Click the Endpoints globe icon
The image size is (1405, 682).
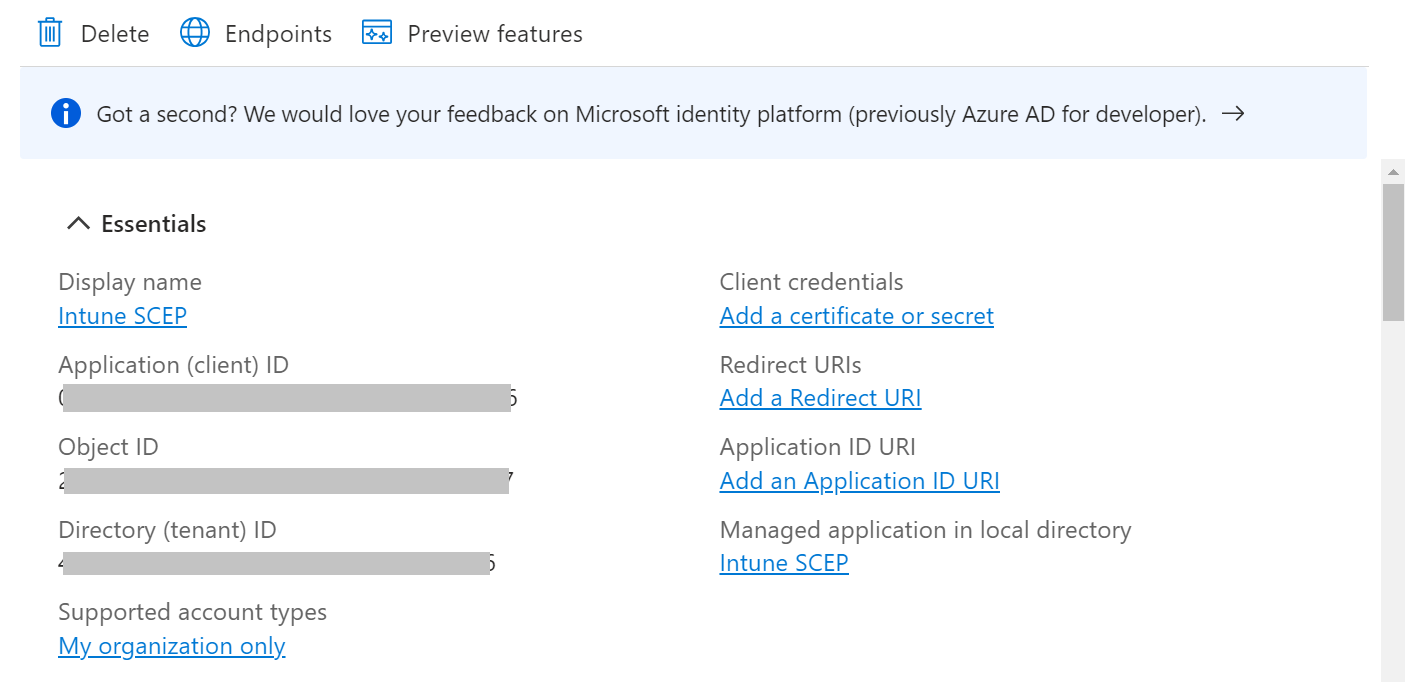coord(195,33)
